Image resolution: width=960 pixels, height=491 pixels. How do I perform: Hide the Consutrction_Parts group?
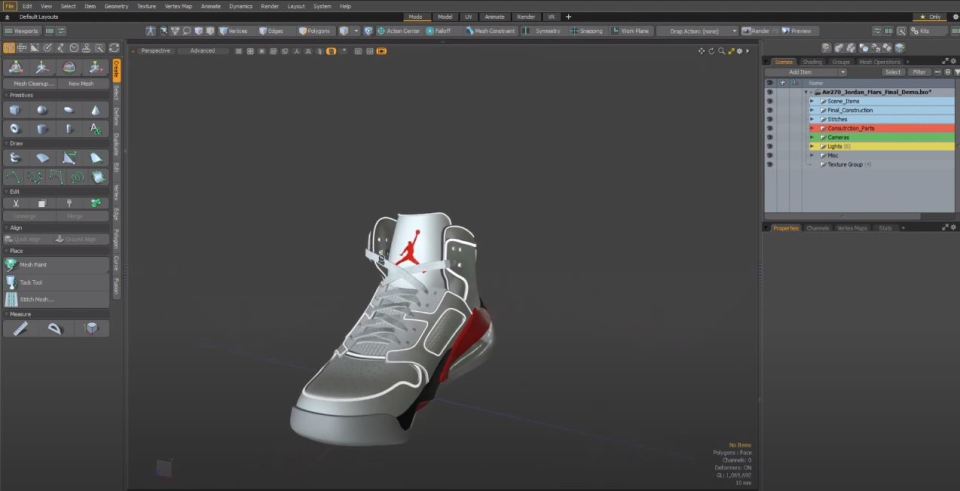click(770, 129)
